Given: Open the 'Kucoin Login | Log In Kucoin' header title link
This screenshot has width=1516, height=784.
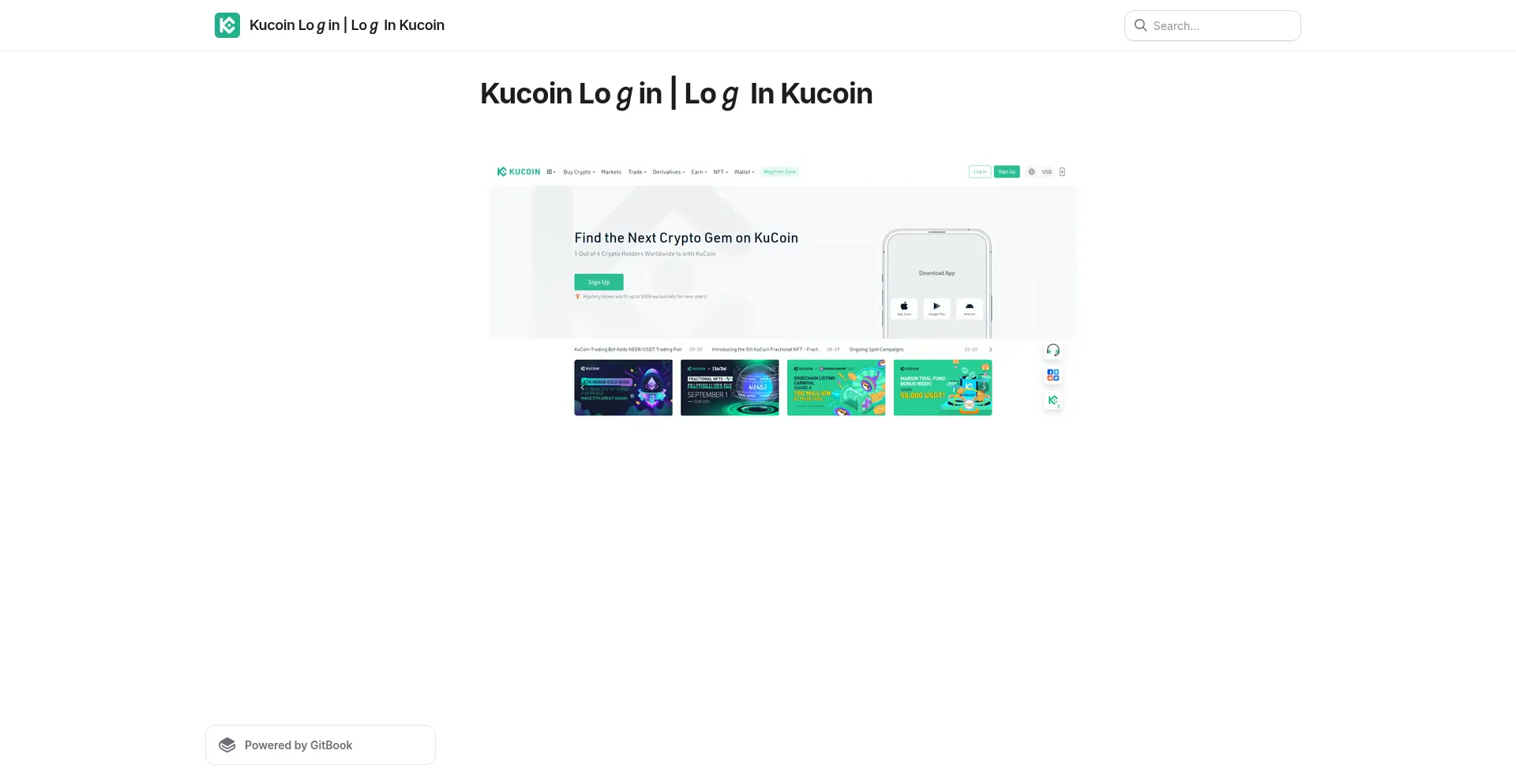Looking at the screenshot, I should [347, 25].
